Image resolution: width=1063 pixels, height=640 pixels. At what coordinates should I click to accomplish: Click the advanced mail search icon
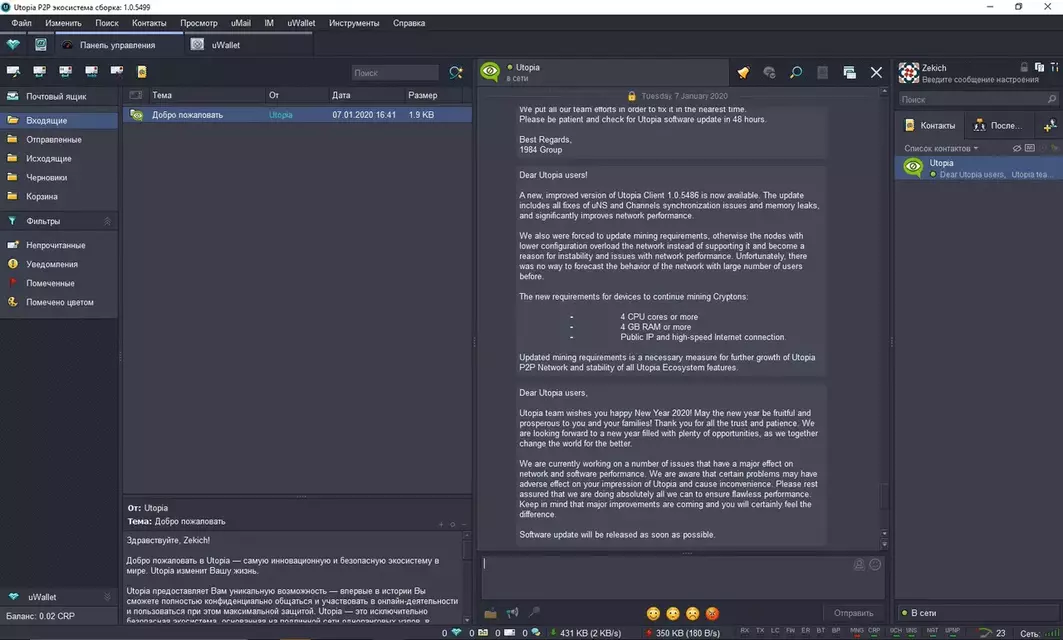[x=456, y=72]
